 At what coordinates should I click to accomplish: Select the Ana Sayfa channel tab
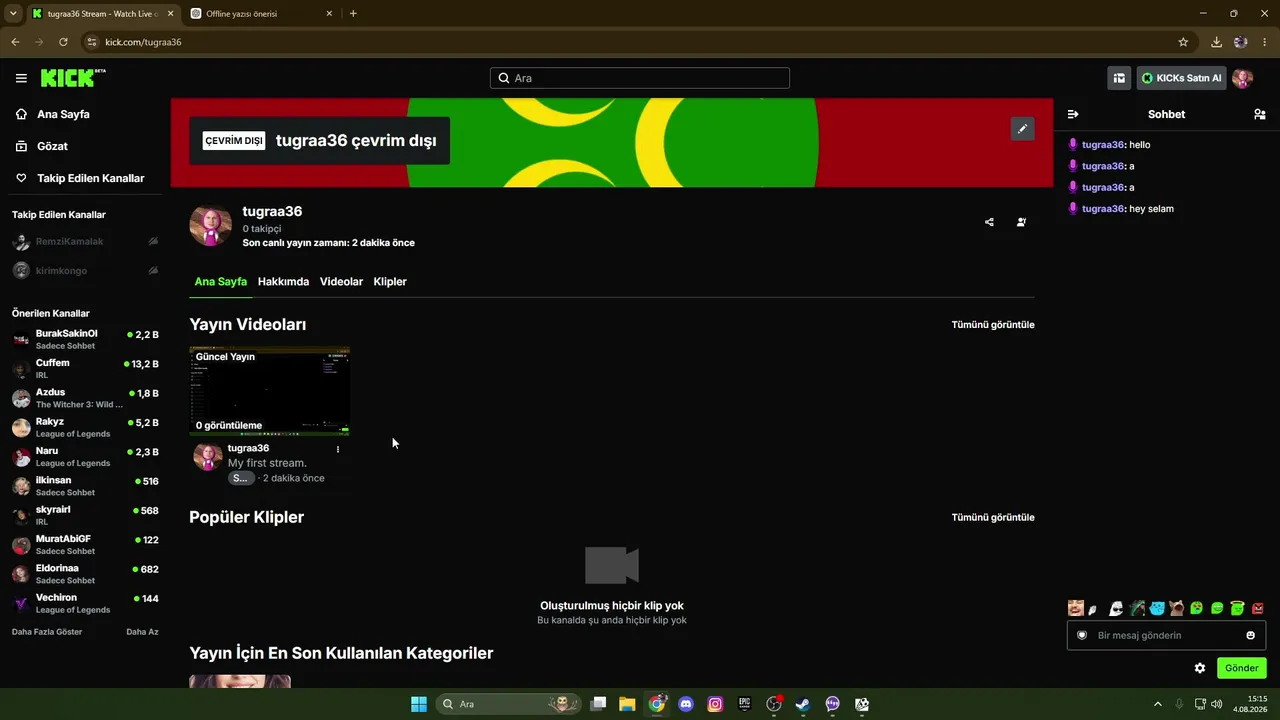221,282
